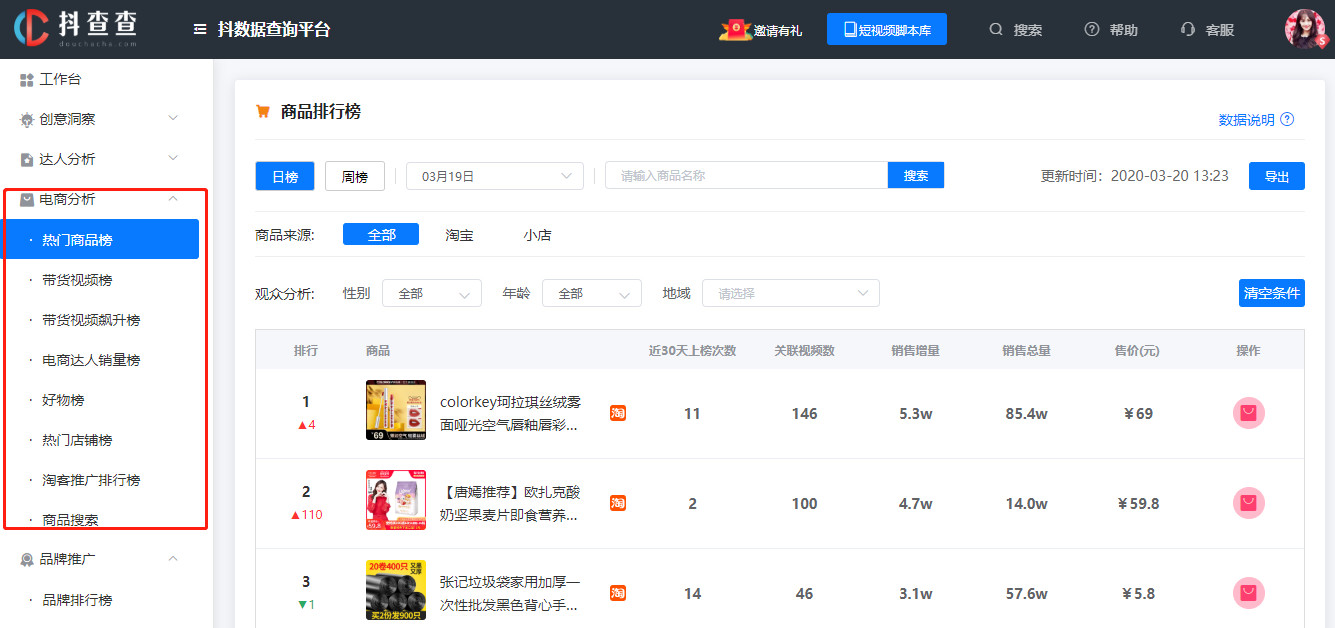Click the product name search input field

746,175
